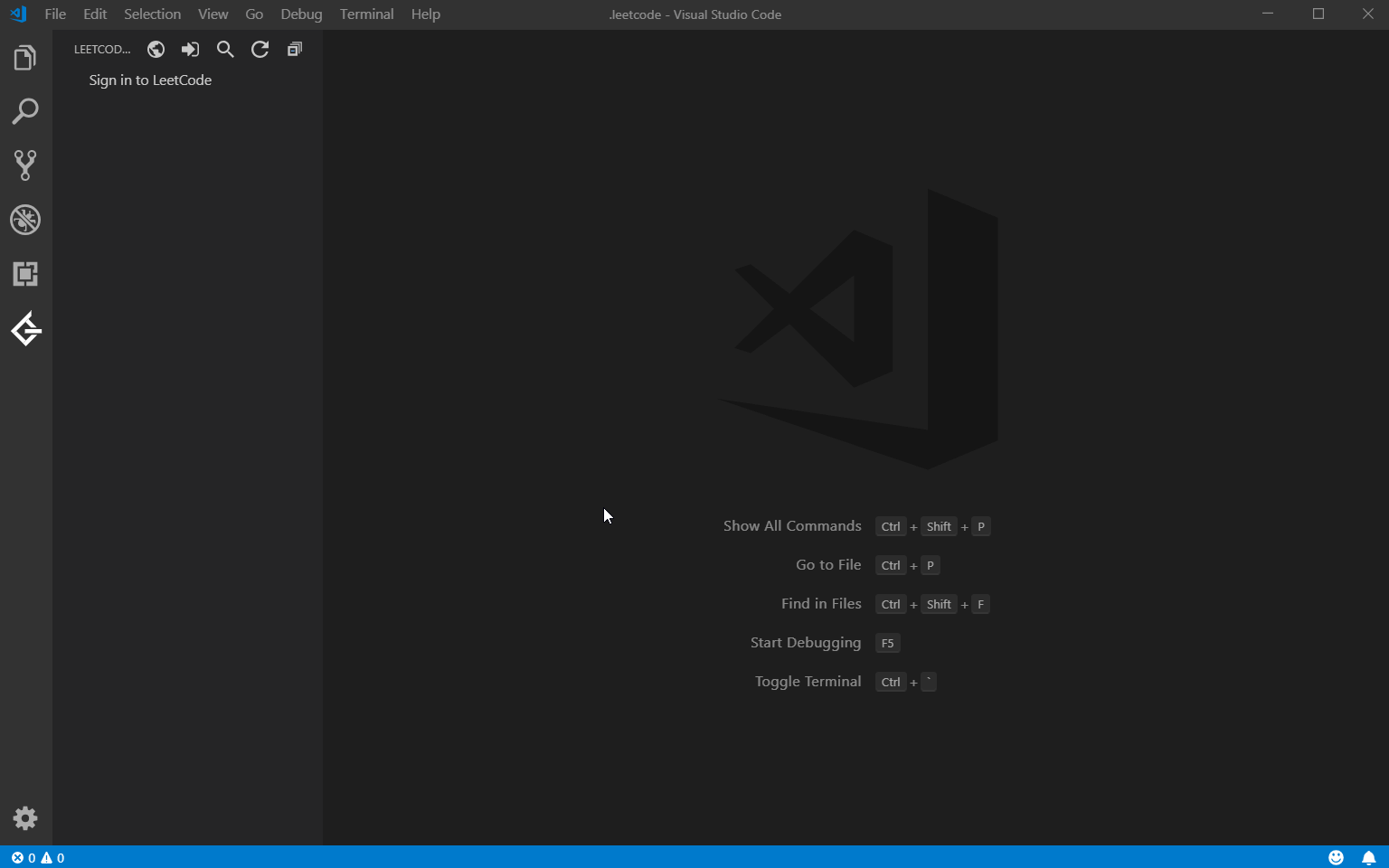Open Search in the activity bar
The image size is (1389, 868).
click(x=24, y=110)
